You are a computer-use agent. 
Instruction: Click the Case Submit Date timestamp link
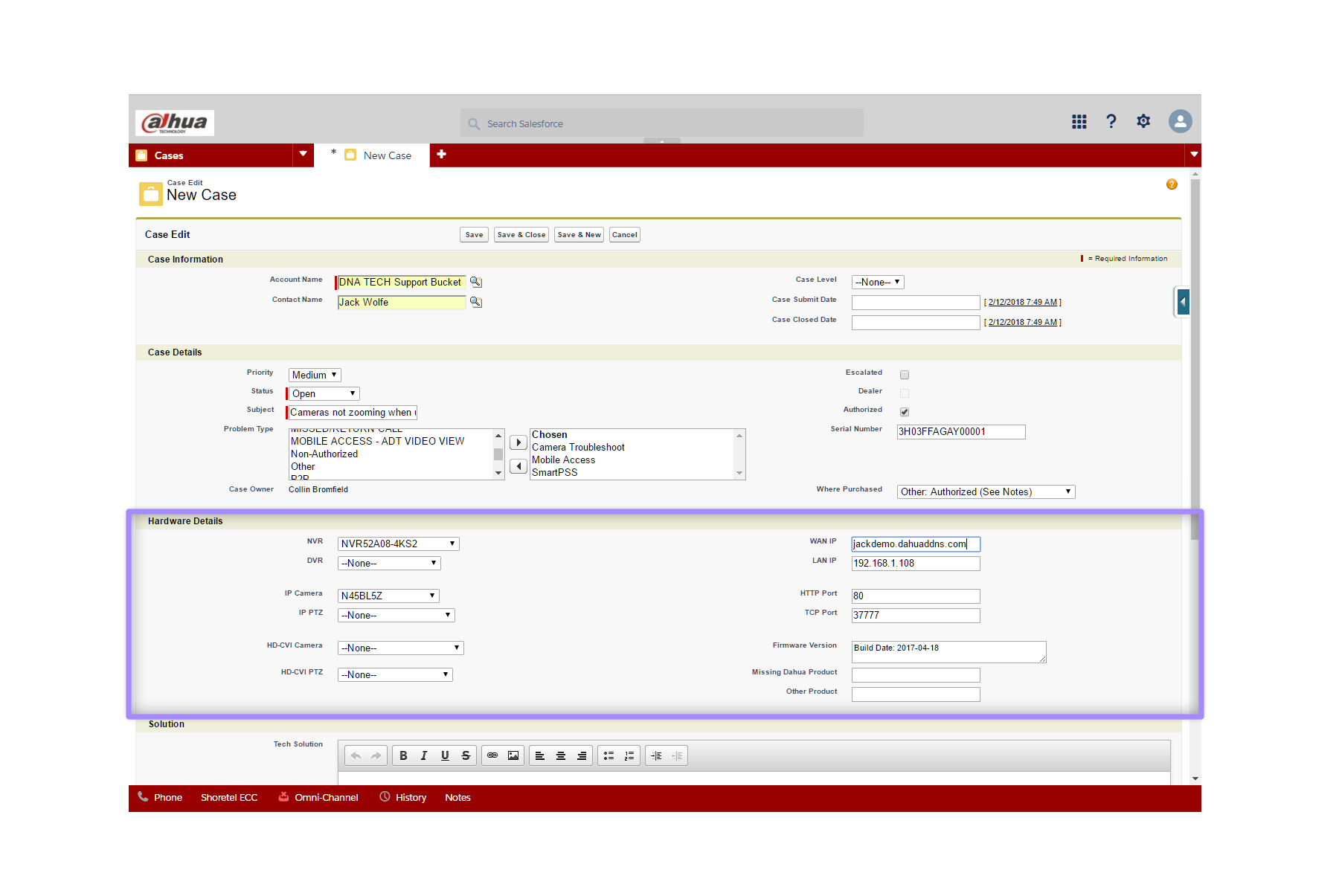click(1022, 303)
